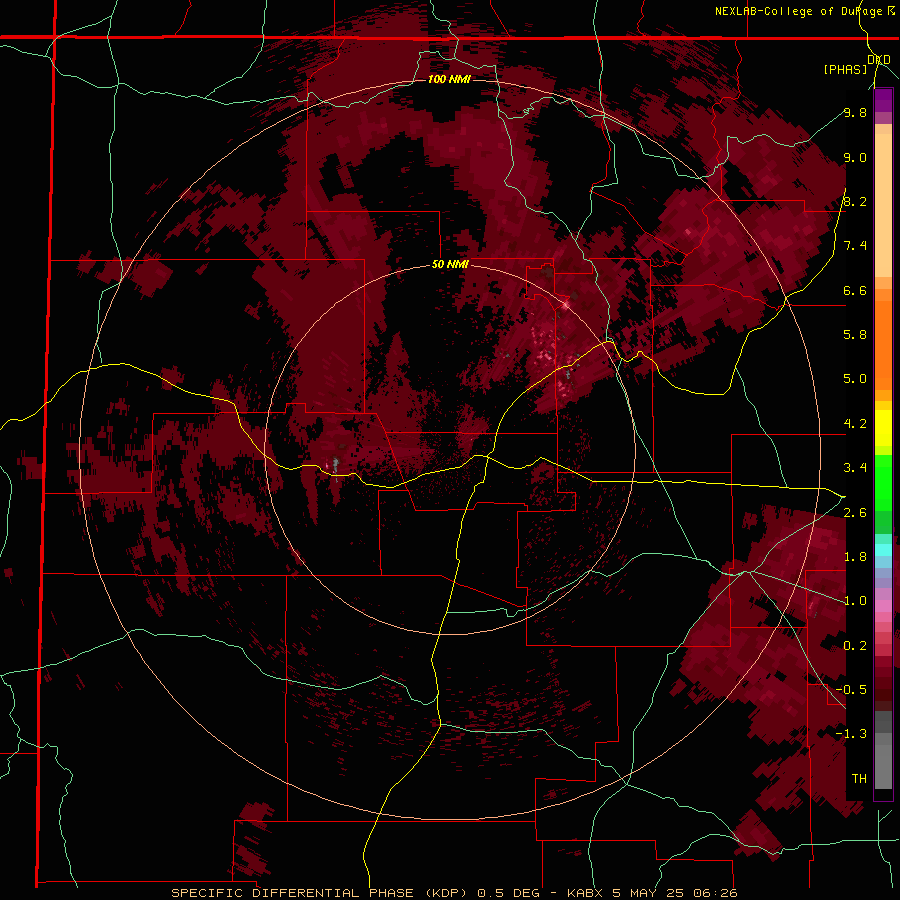Select the 9.0 value on color scale
The width and height of the screenshot is (900, 900).
[x=855, y=157]
